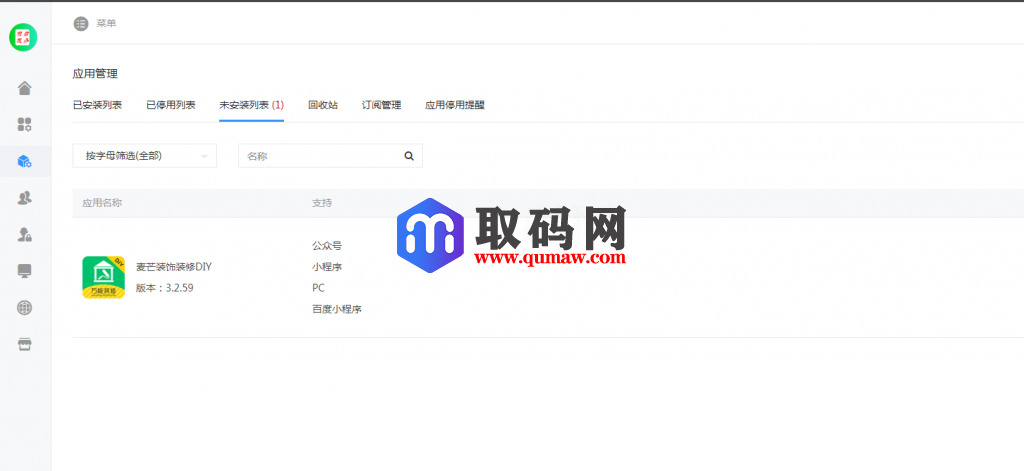
Task: Open the monitor display sidebar icon
Action: (25, 271)
